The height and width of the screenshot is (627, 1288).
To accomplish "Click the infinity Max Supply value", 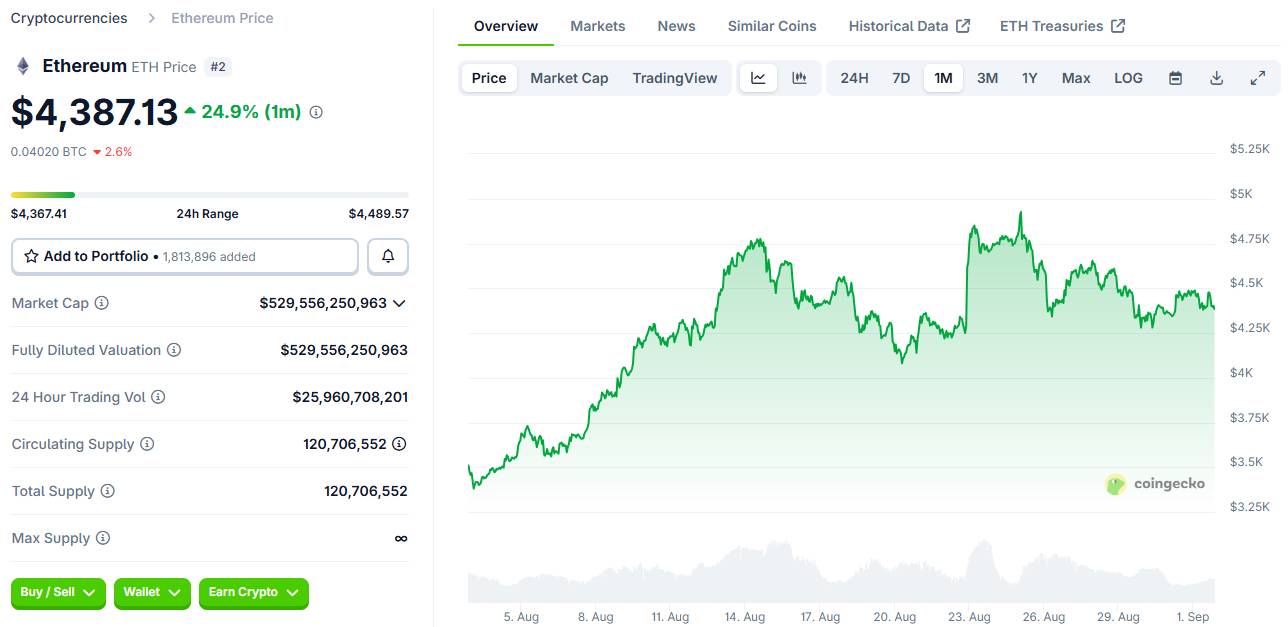I will [x=401, y=538].
